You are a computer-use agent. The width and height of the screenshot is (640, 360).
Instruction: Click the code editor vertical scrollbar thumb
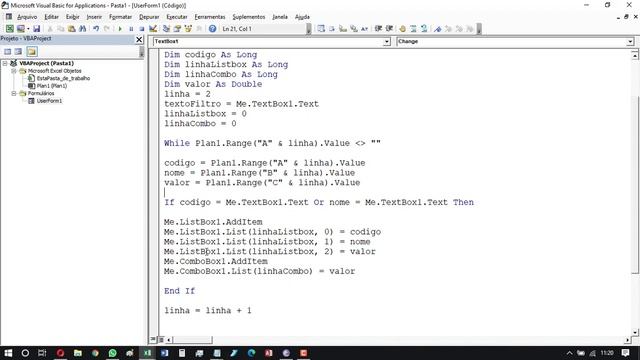pos(635,184)
